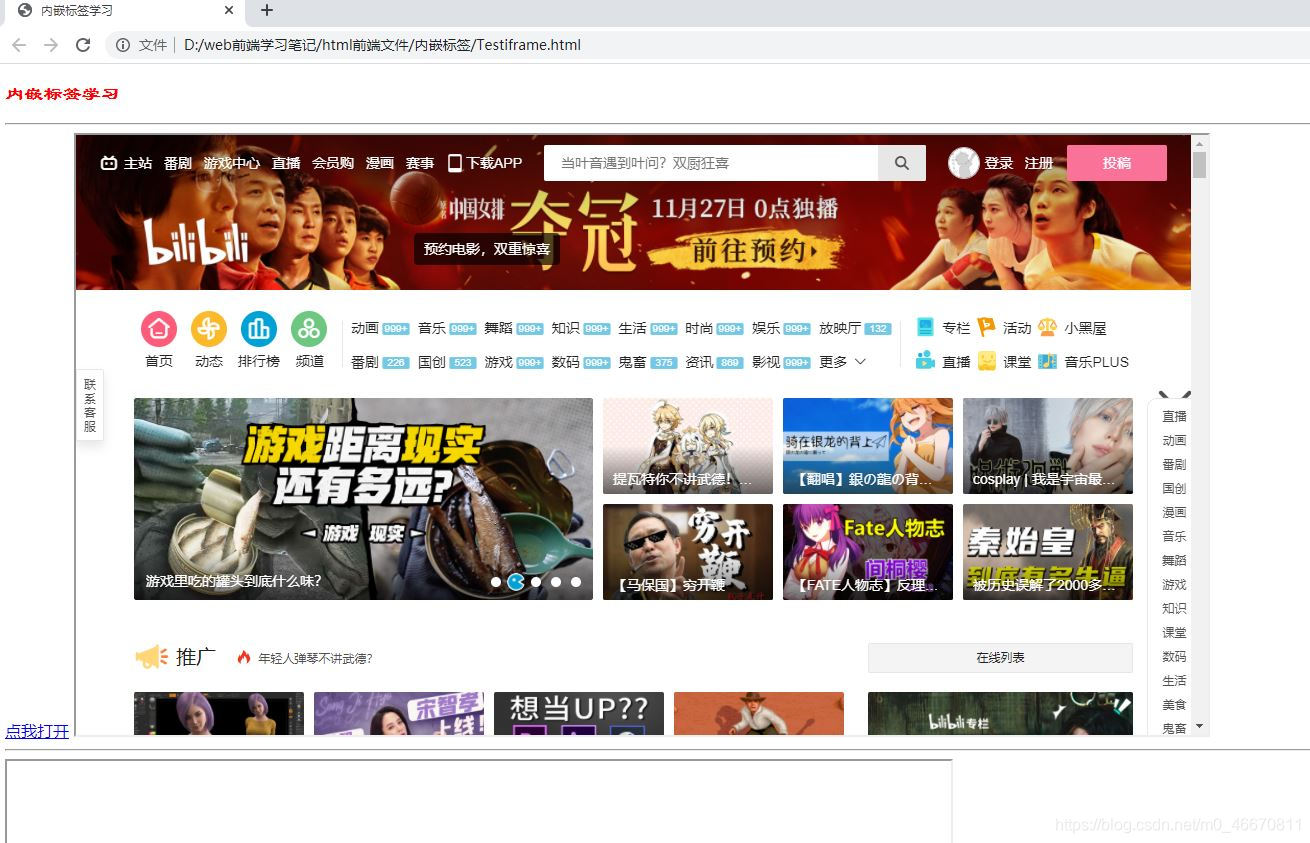Open a new browser tab with plus
This screenshot has width=1310, height=843.
(x=266, y=10)
